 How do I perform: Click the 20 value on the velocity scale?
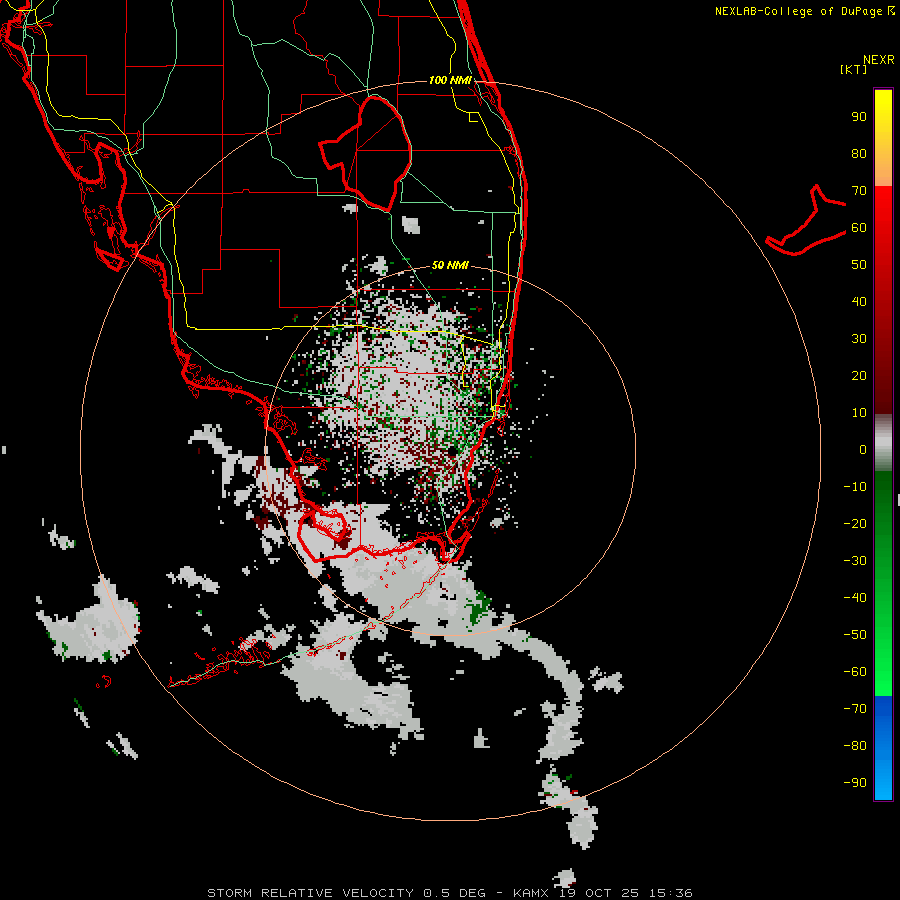coord(859,376)
